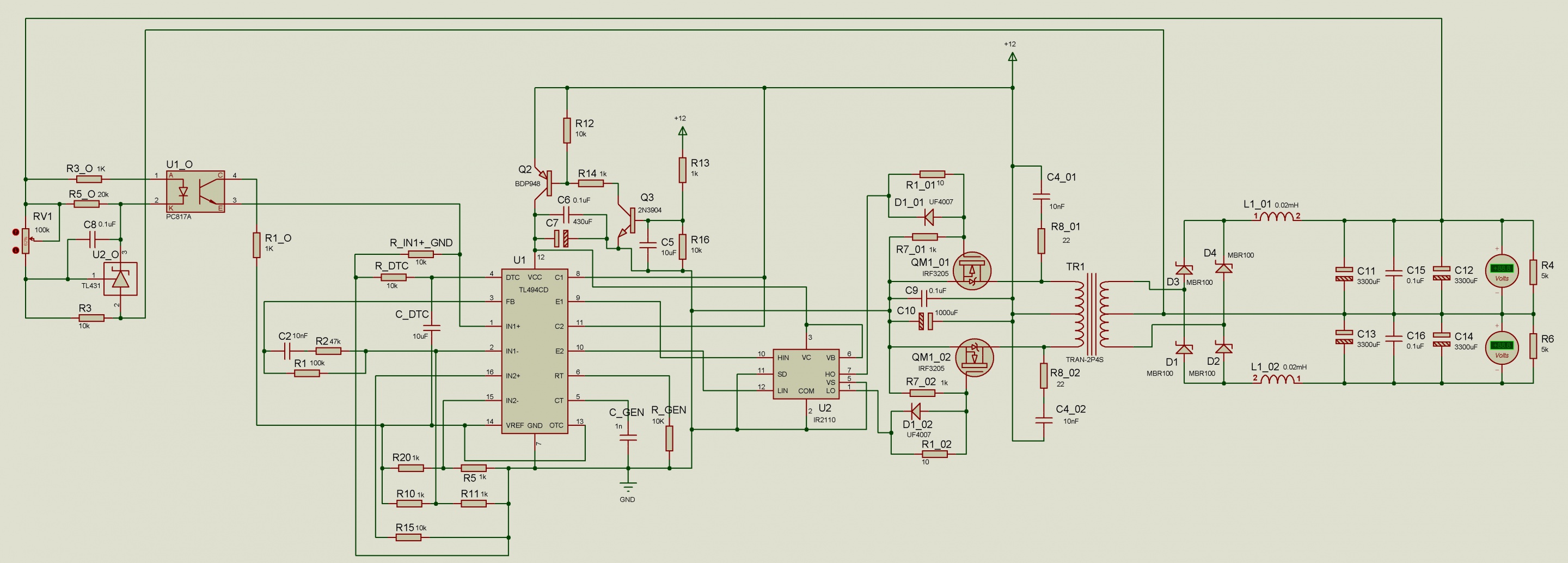Viewport: 1568px width, 563px height.
Task: Select the D4 MBR100 diode symbol
Action: click(1223, 268)
